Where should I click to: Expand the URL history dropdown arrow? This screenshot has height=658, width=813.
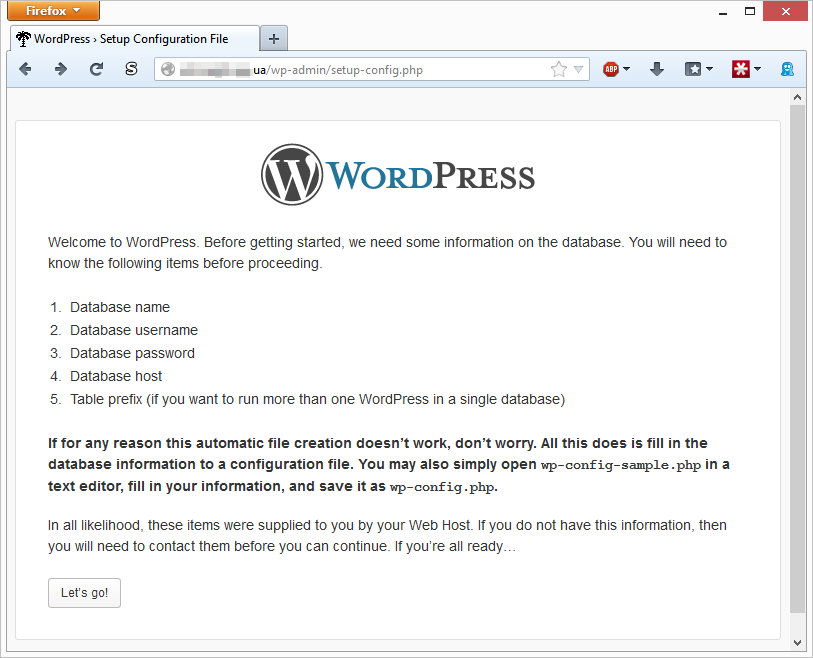coord(579,69)
